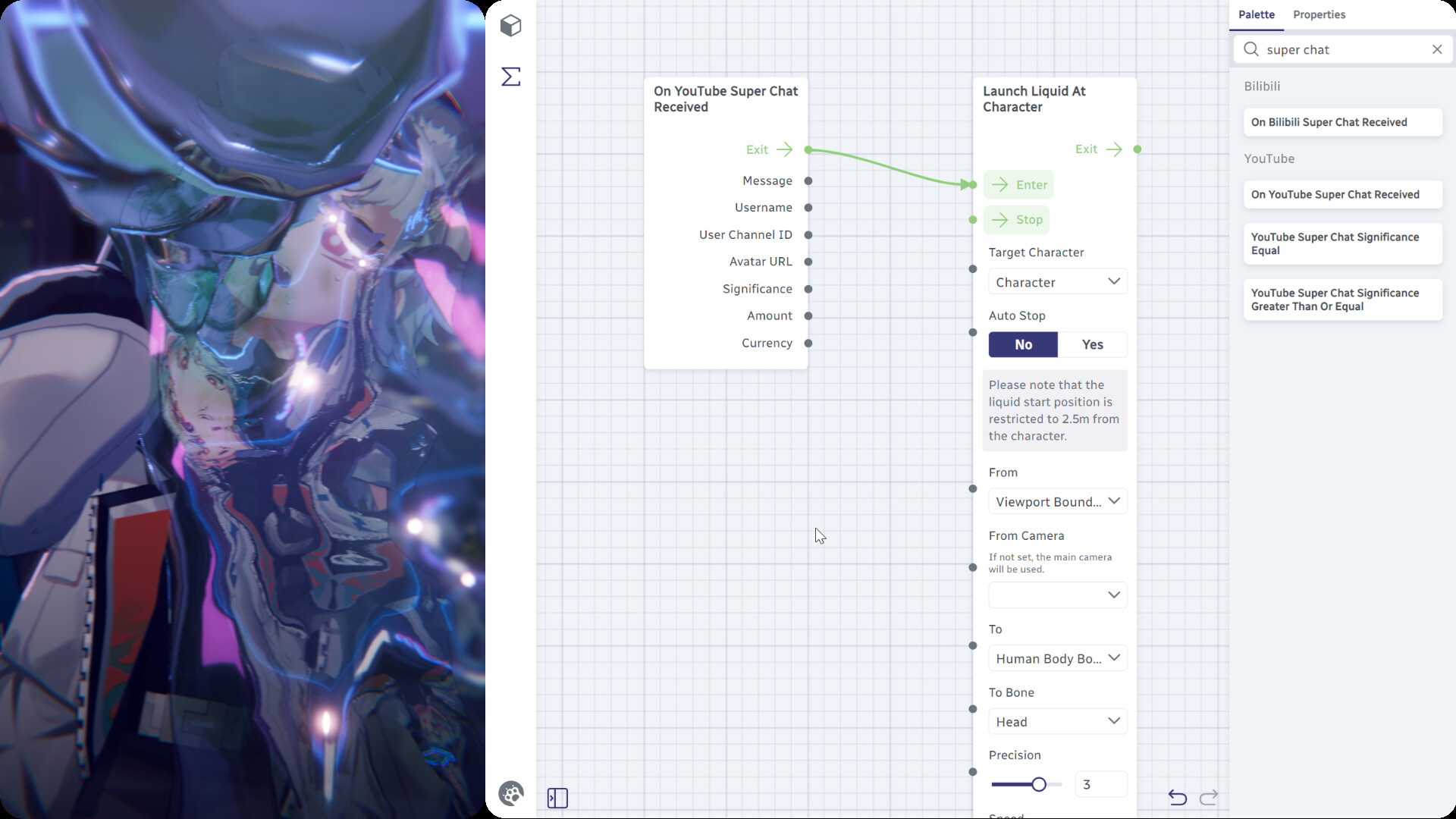Click the paw menu icon at bottom left
The width and height of the screenshot is (1456, 819).
[511, 792]
